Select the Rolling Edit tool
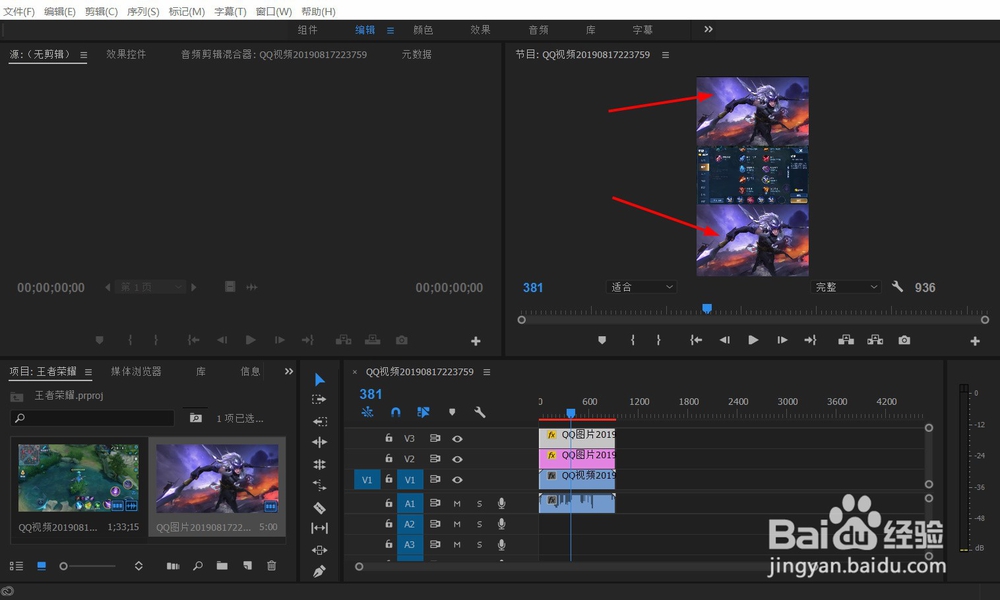 pyautogui.click(x=320, y=442)
